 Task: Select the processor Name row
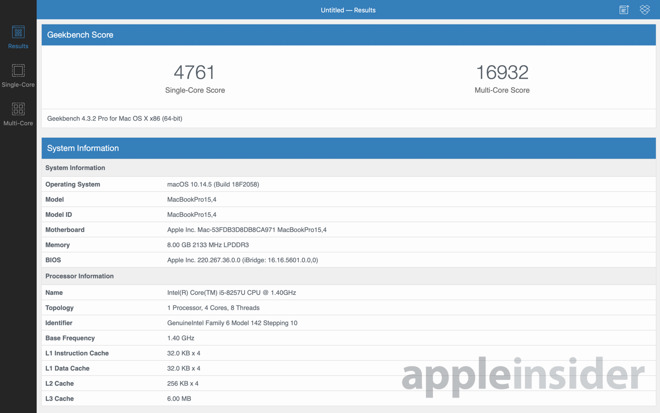[x=348, y=293]
